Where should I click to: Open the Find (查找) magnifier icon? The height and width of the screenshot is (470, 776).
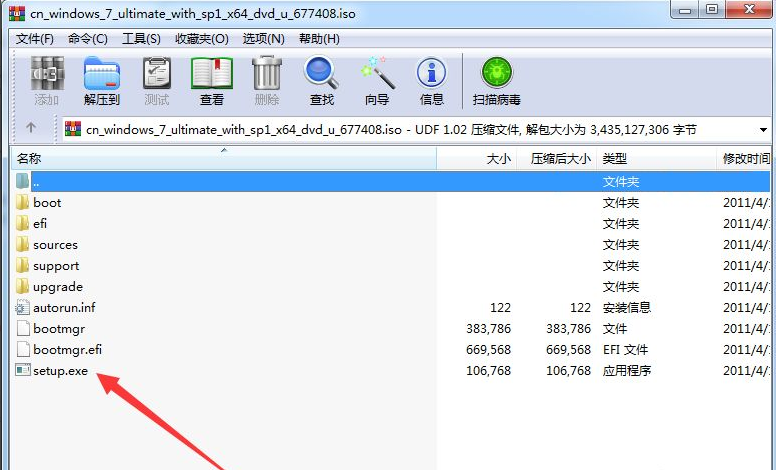click(321, 73)
